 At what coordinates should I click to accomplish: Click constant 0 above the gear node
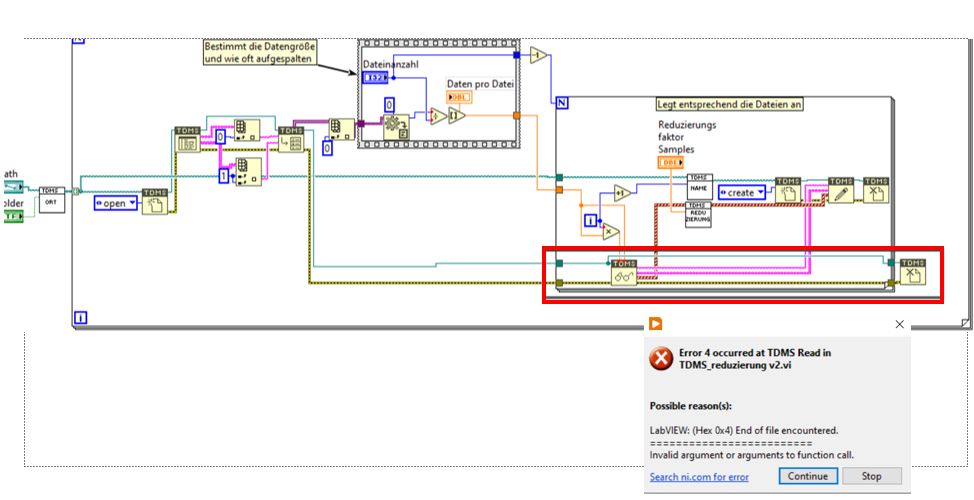coord(389,104)
